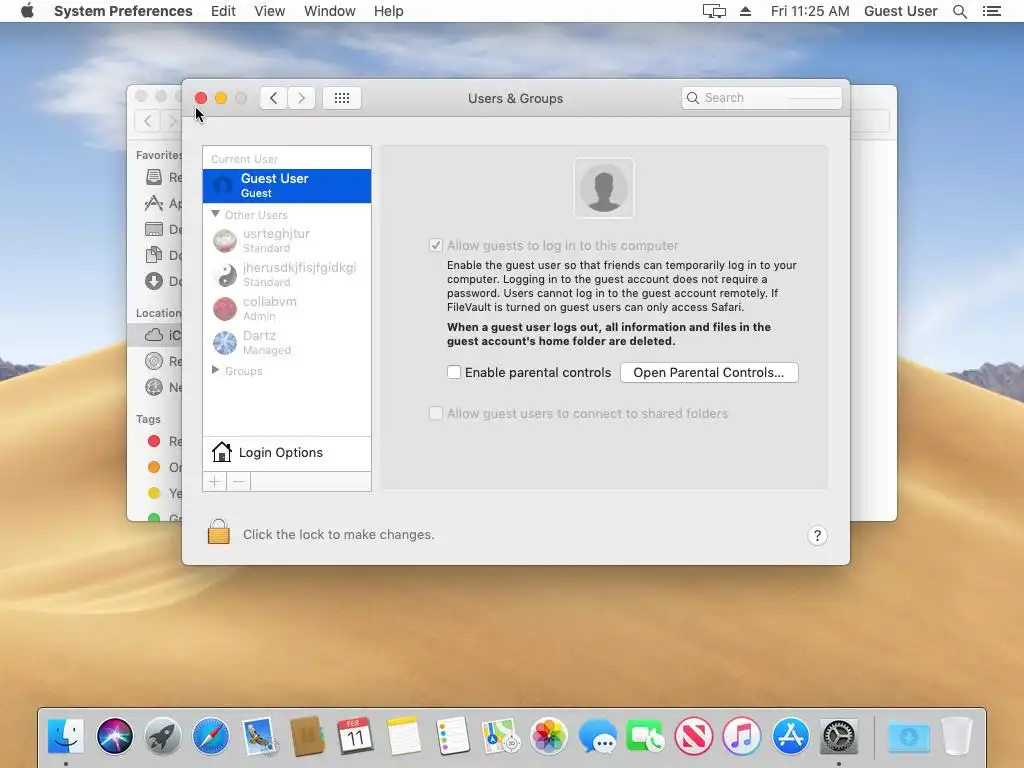Click the guest user profile picture

click(x=603, y=188)
